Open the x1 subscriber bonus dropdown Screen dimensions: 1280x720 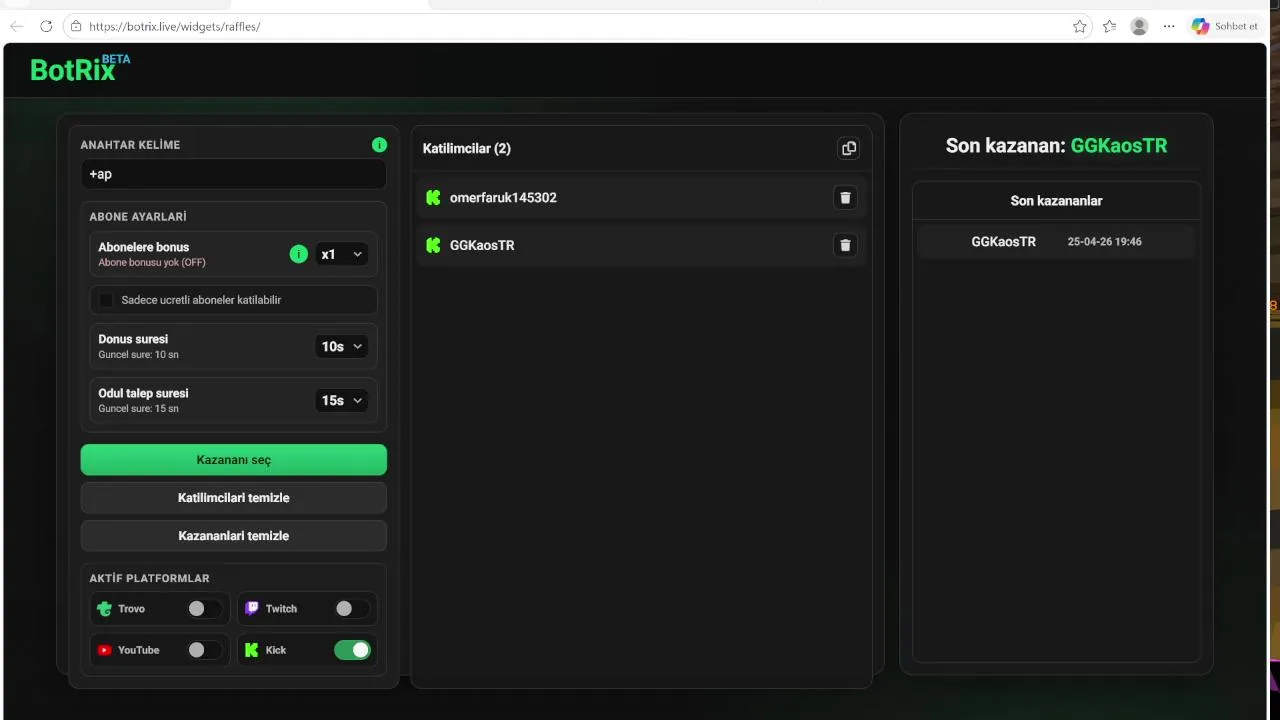pos(342,255)
